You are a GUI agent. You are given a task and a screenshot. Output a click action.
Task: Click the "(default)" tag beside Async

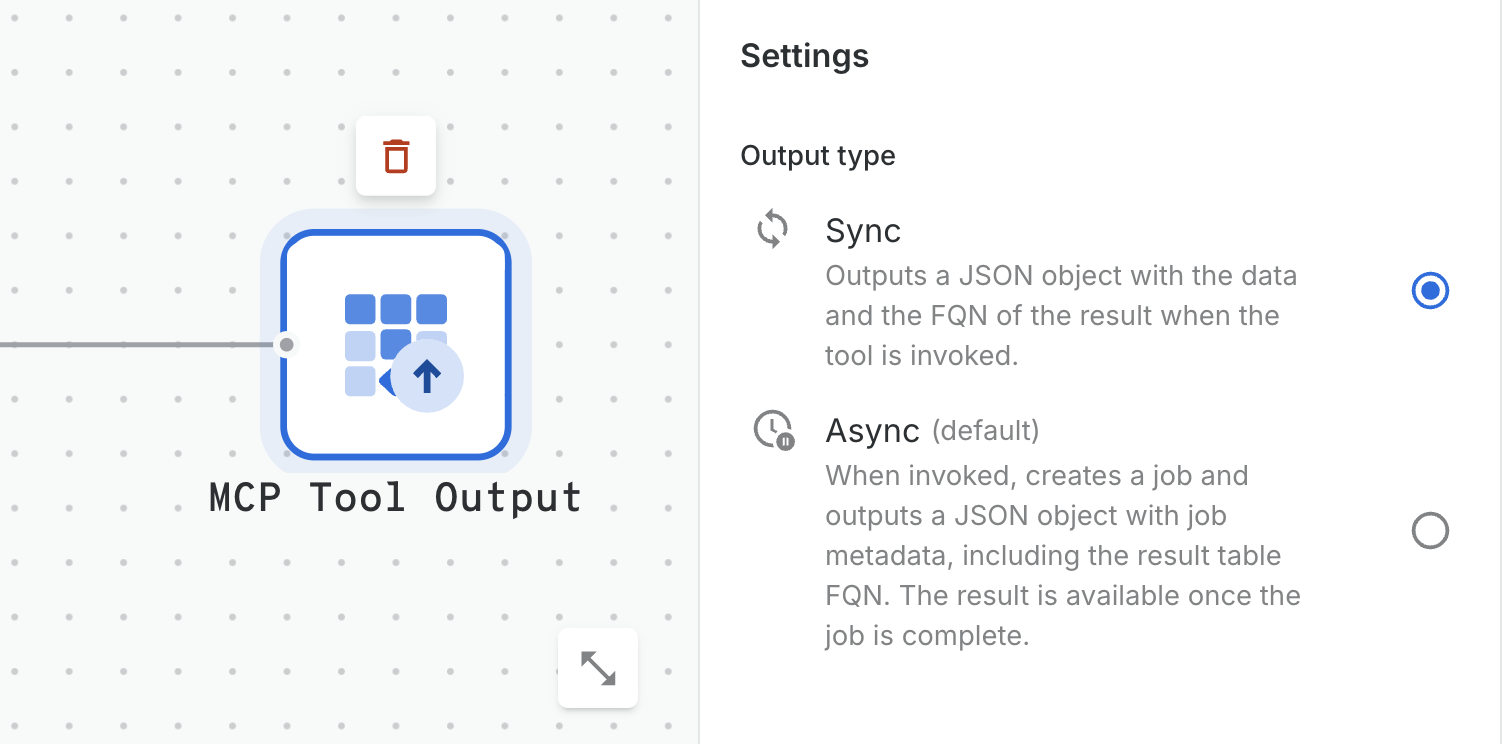tap(986, 431)
